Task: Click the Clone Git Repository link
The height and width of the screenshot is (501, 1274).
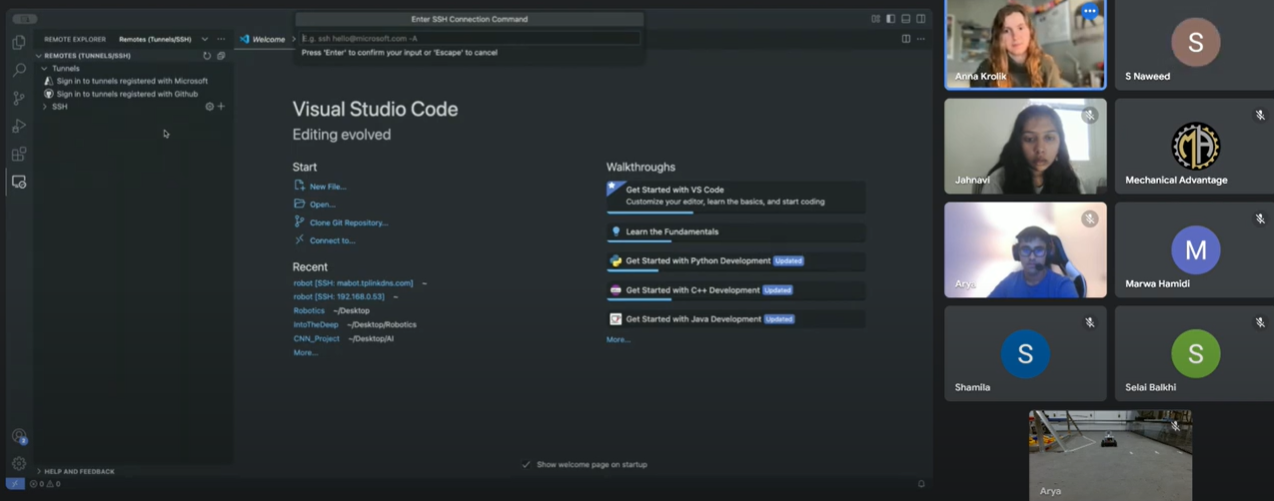Action: tap(348, 223)
